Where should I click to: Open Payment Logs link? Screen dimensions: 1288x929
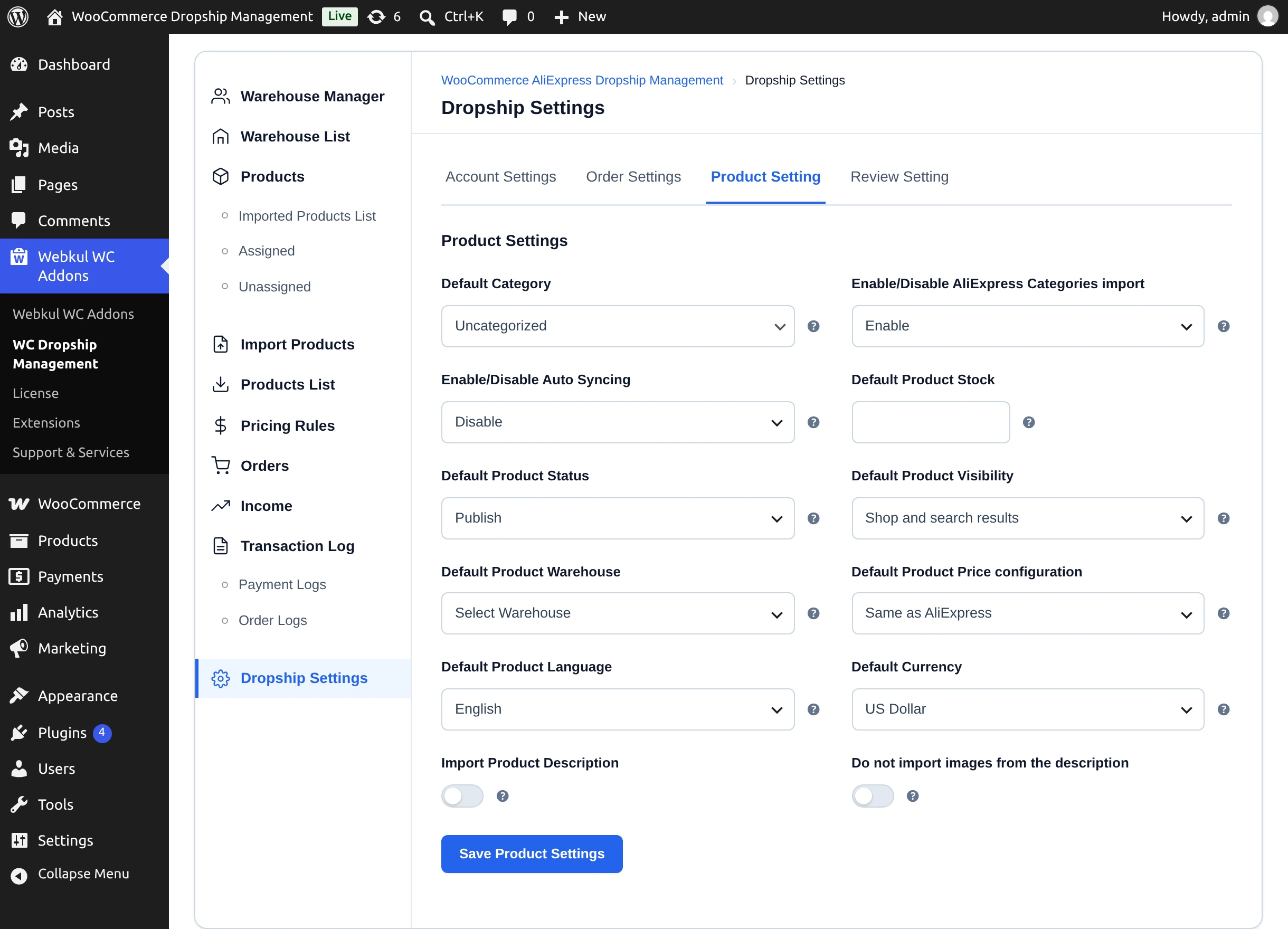[282, 584]
